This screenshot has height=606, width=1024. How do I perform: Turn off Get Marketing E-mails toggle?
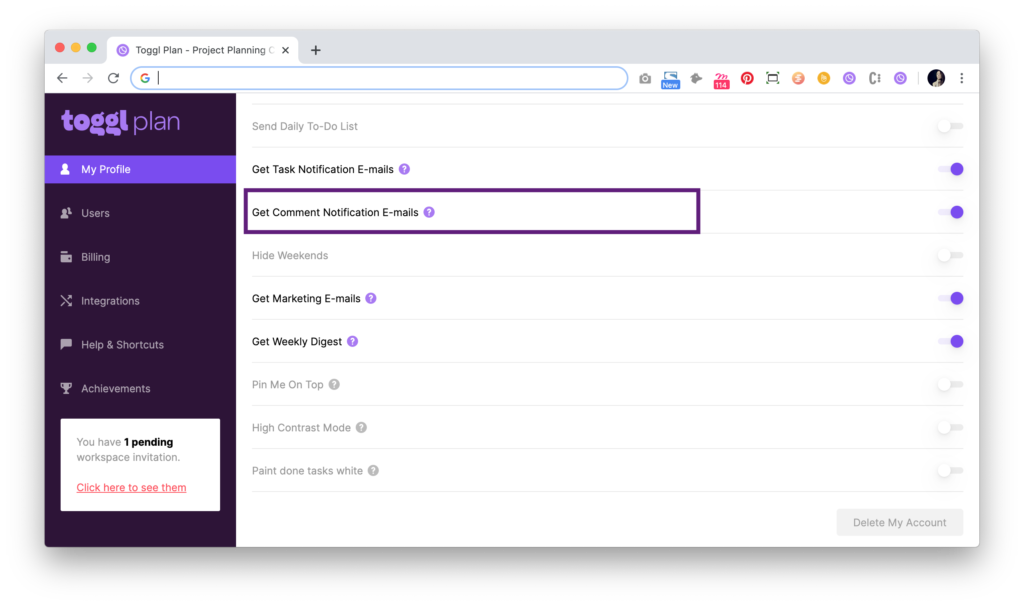click(x=950, y=299)
